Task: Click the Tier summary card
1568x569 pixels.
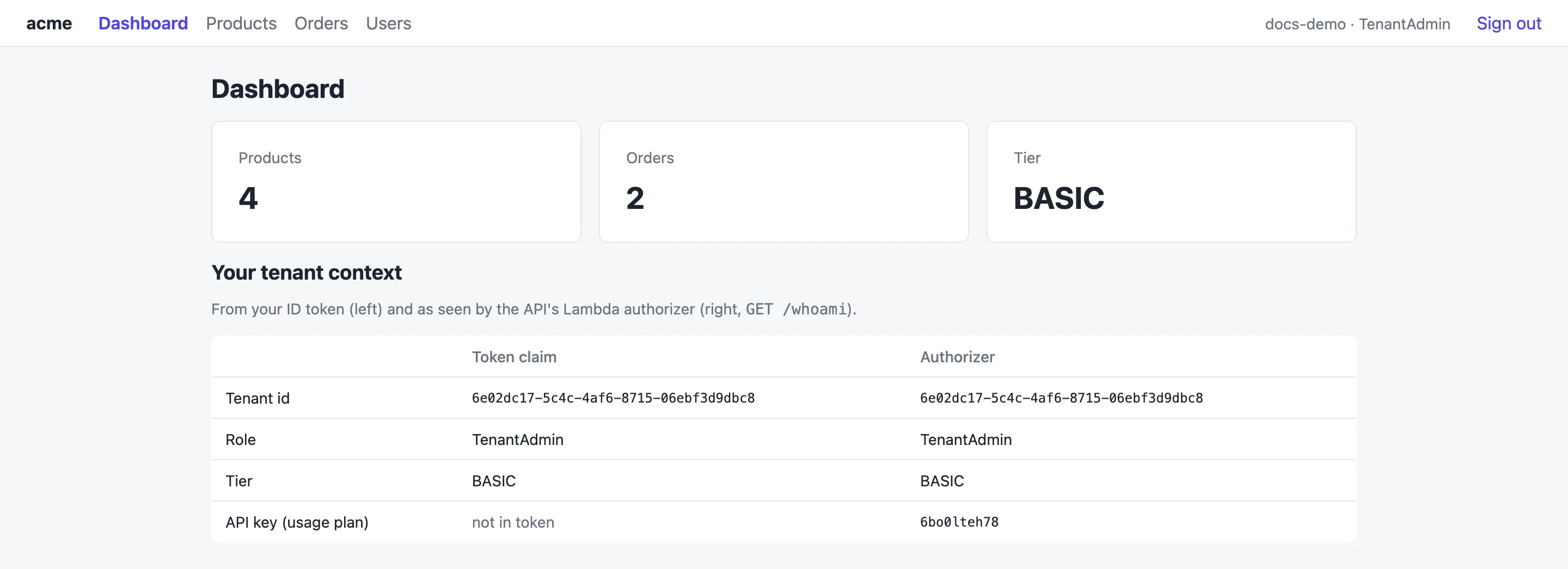Action: pos(1171,182)
